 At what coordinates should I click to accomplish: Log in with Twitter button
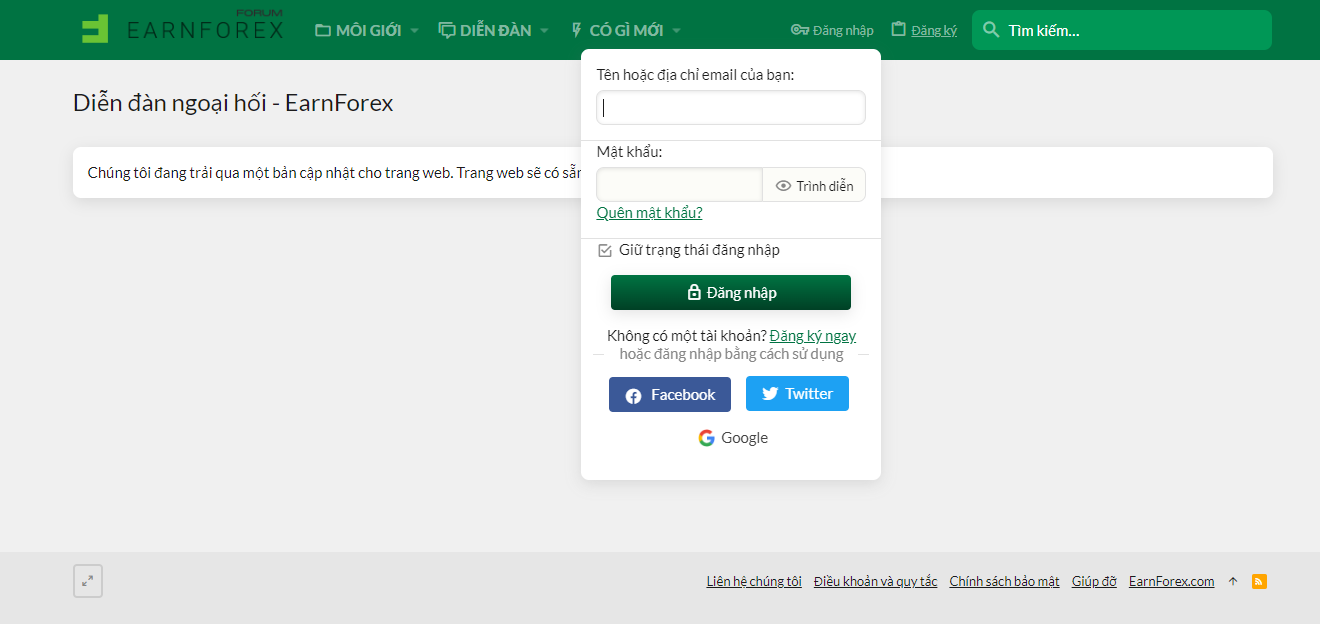pyautogui.click(x=797, y=394)
